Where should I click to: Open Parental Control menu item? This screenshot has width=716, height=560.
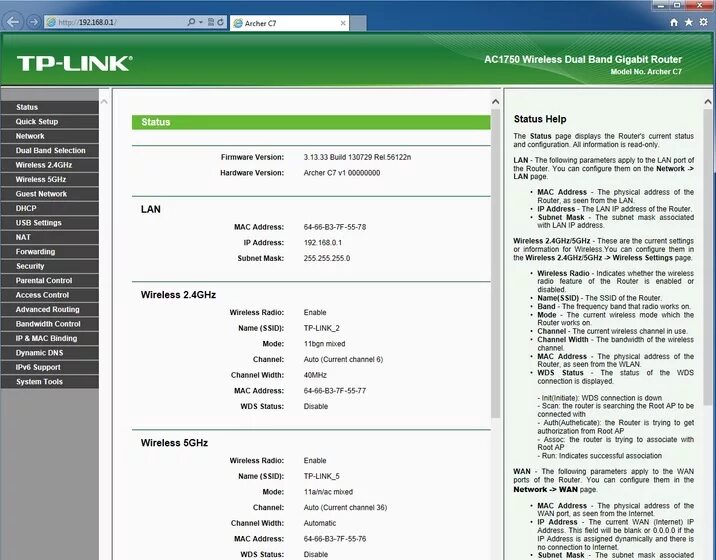click(x=49, y=281)
